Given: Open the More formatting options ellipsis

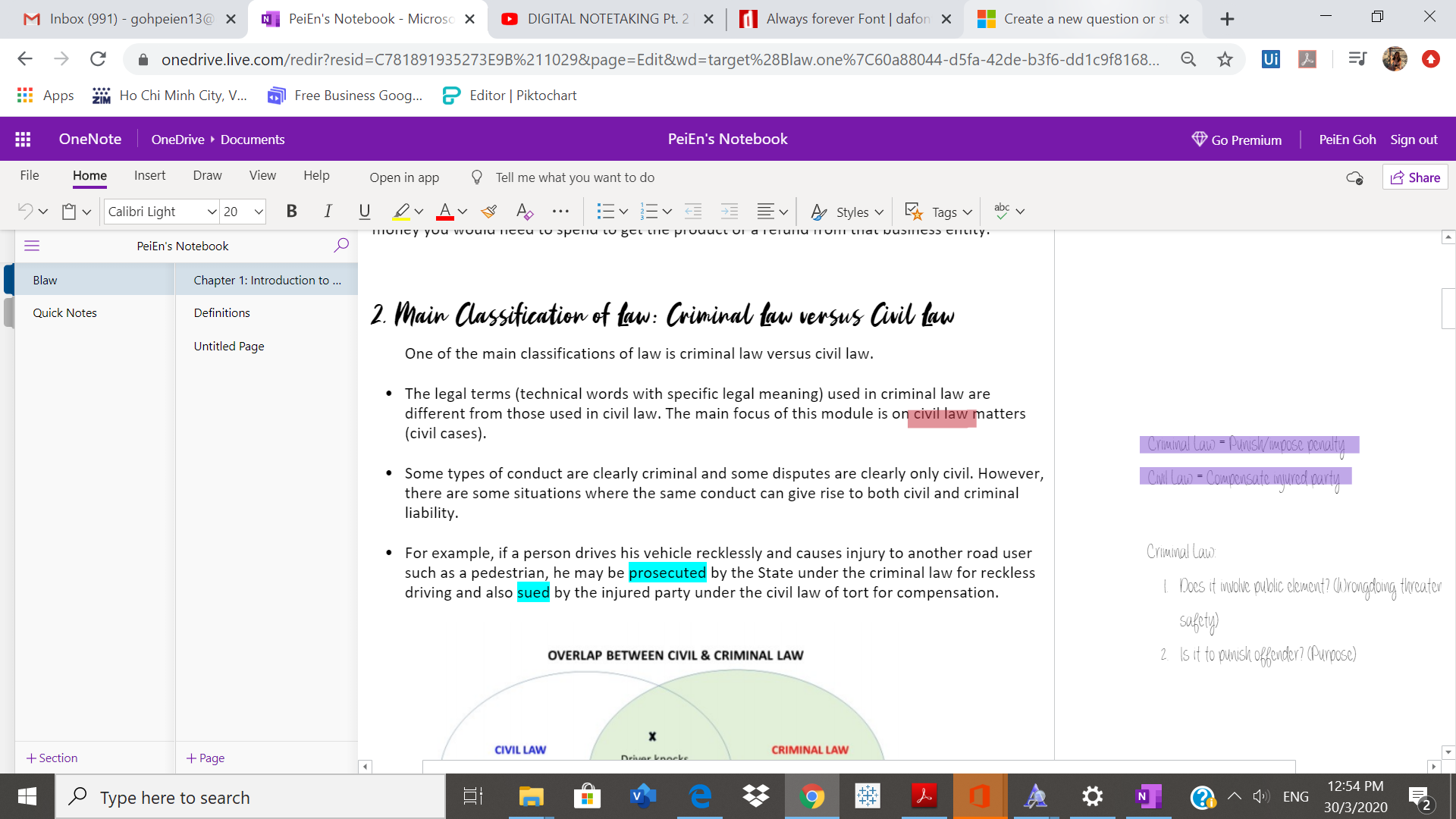Looking at the screenshot, I should tap(560, 212).
